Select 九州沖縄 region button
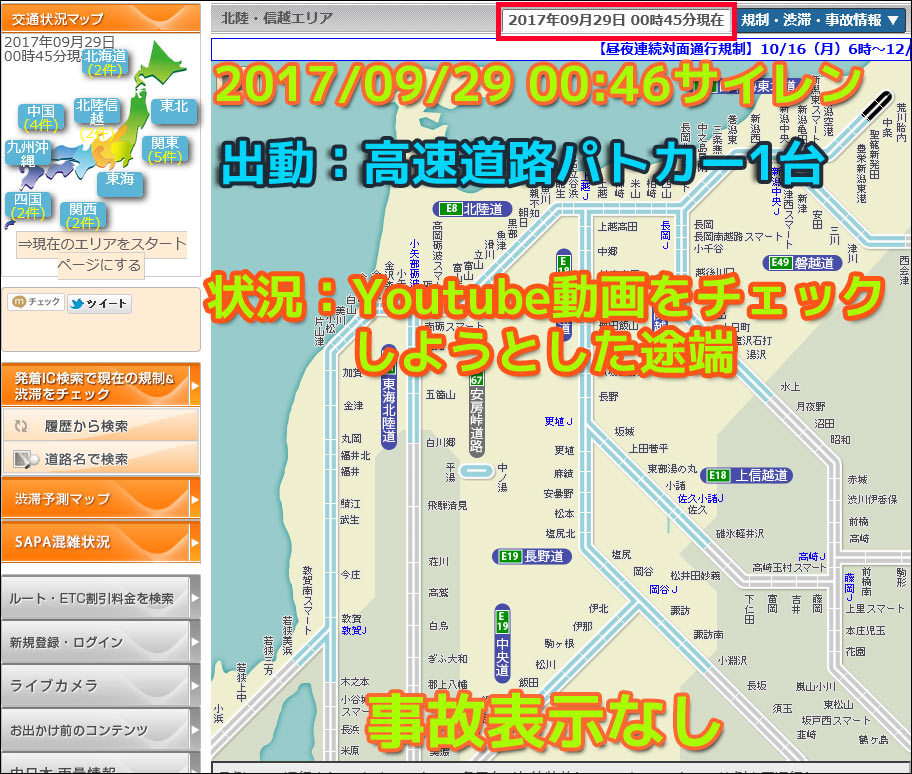The width and height of the screenshot is (912, 774). pyautogui.click(x=27, y=153)
